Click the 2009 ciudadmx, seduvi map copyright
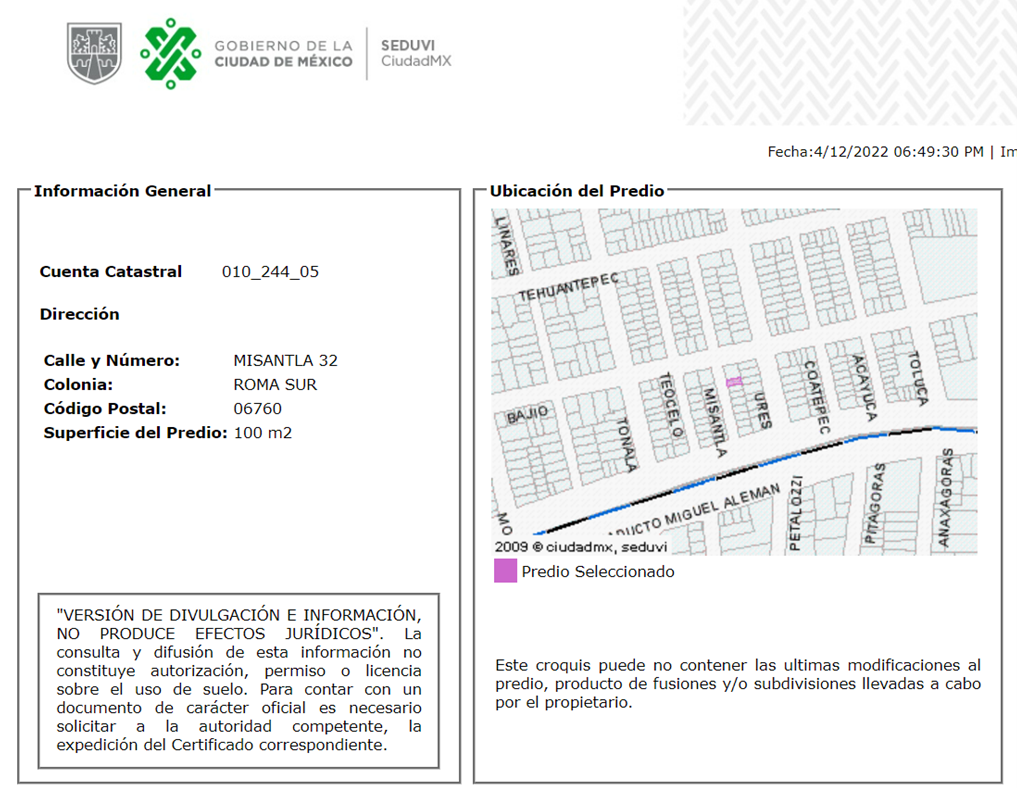Screen dimensions: 1017x788 click(x=581, y=547)
